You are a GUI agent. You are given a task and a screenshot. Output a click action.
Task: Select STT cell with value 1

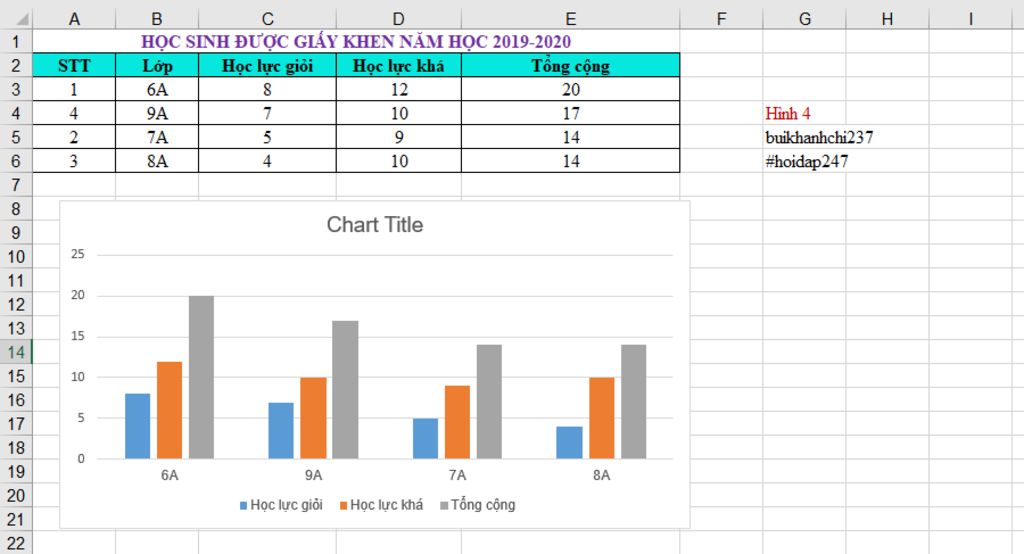tap(74, 90)
